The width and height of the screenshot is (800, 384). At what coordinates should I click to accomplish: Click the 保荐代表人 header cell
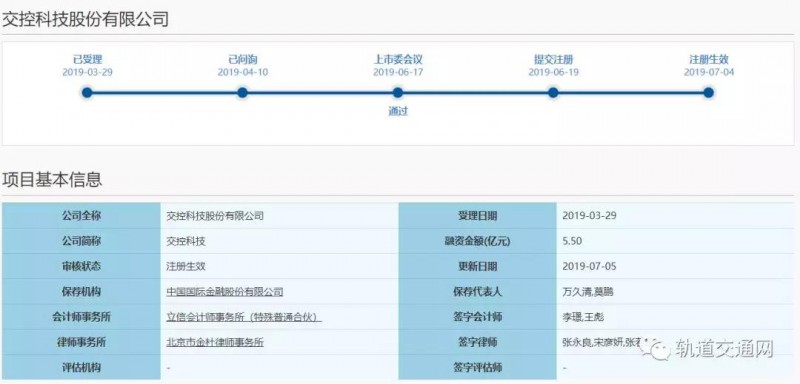[x=478, y=292]
